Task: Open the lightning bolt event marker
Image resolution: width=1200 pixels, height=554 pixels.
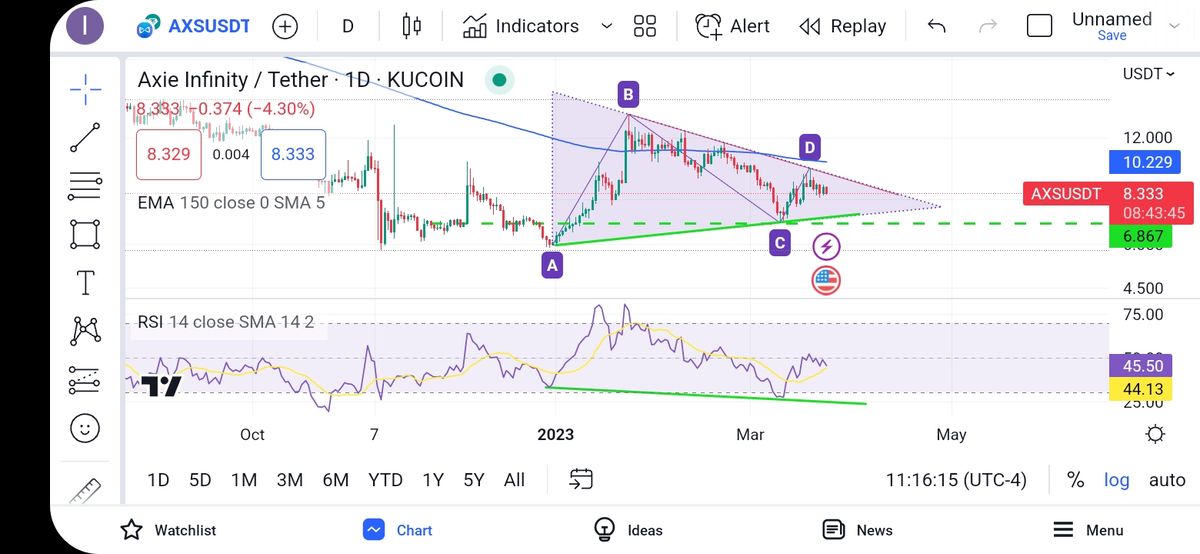Action: (826, 246)
